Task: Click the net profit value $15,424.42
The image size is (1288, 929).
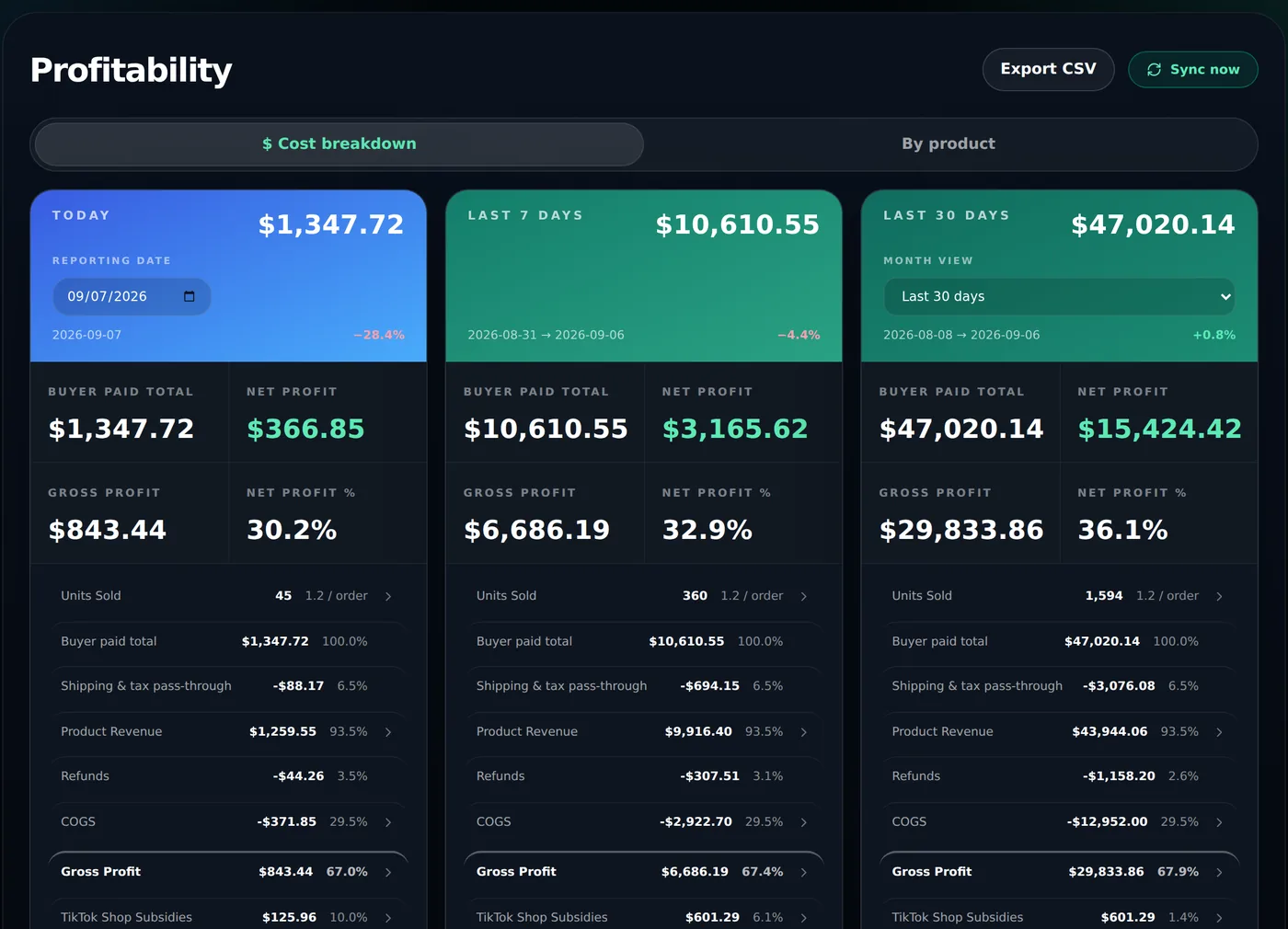Action: [1159, 429]
